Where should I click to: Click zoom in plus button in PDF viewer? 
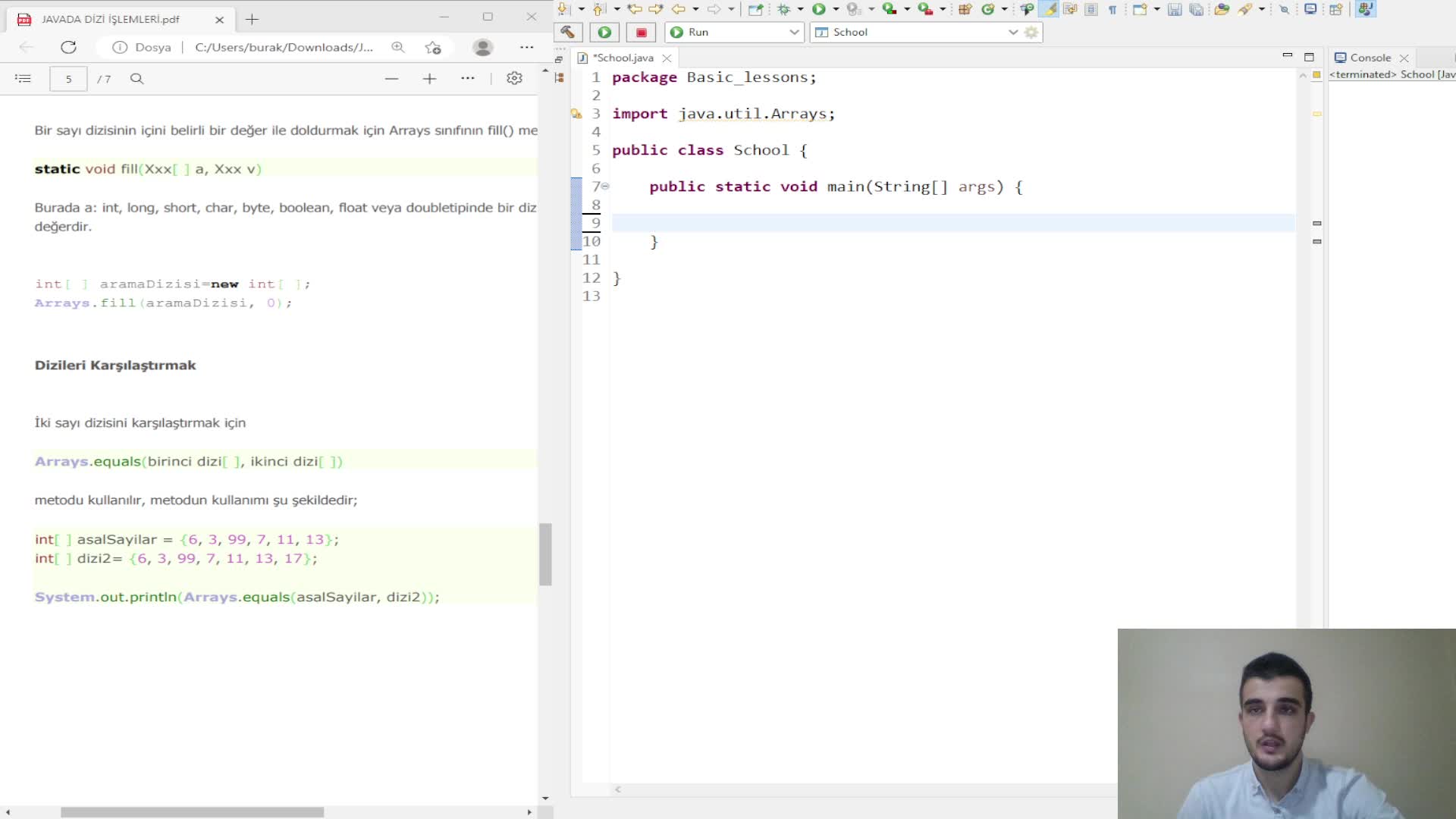[x=429, y=78]
